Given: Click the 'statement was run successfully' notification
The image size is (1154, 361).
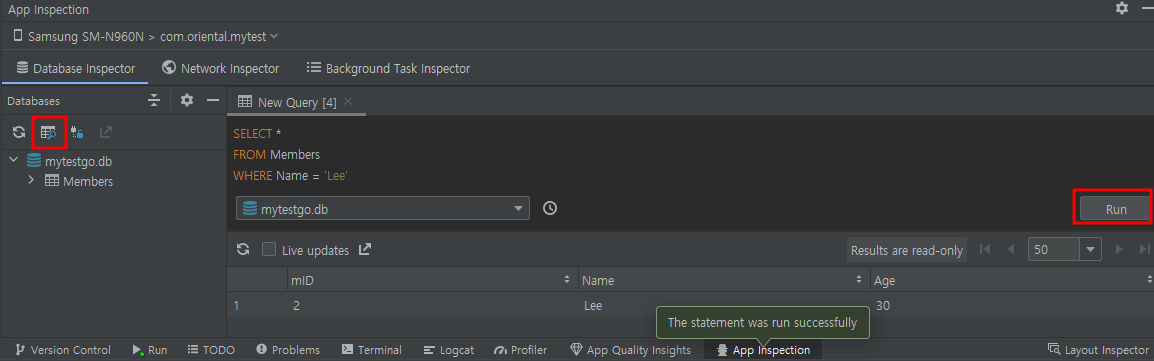Looking at the screenshot, I should (x=762, y=322).
